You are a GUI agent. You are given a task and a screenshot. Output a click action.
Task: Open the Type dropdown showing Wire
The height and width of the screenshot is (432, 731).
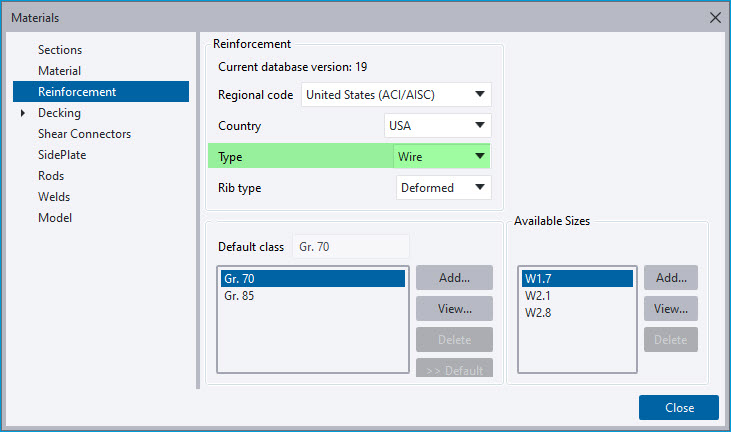click(x=441, y=157)
